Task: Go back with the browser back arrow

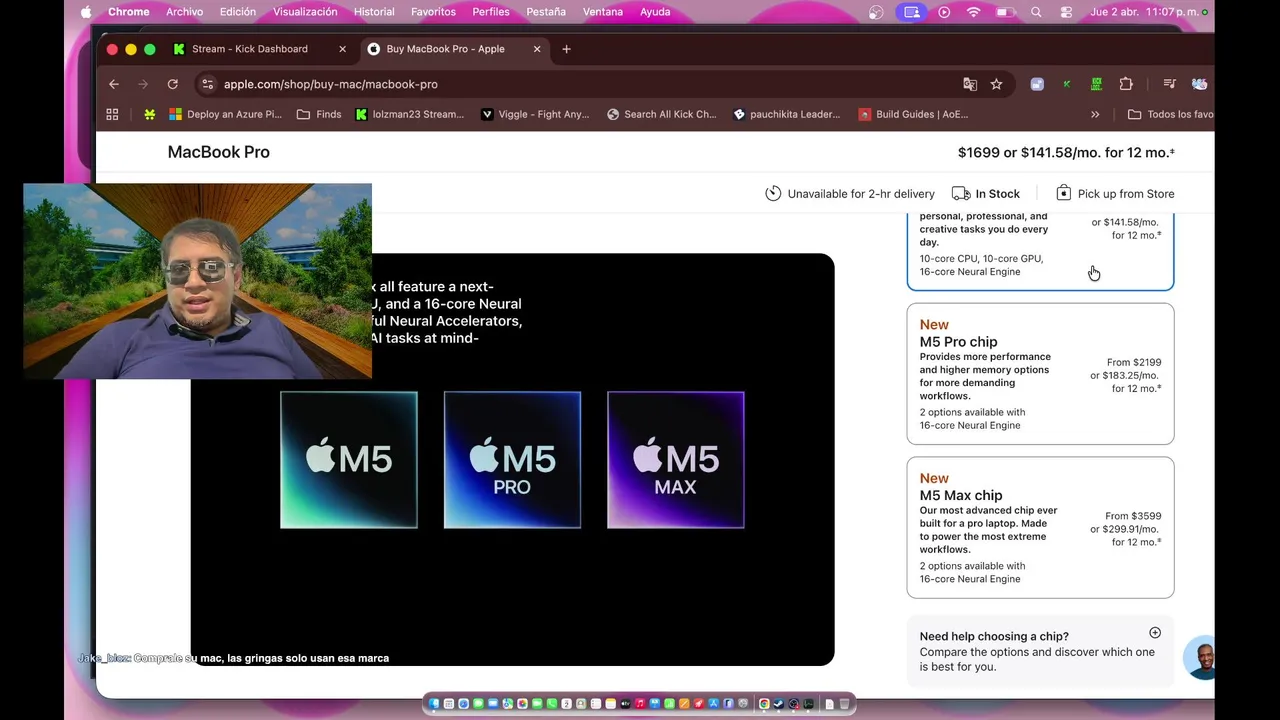Action: point(114,84)
